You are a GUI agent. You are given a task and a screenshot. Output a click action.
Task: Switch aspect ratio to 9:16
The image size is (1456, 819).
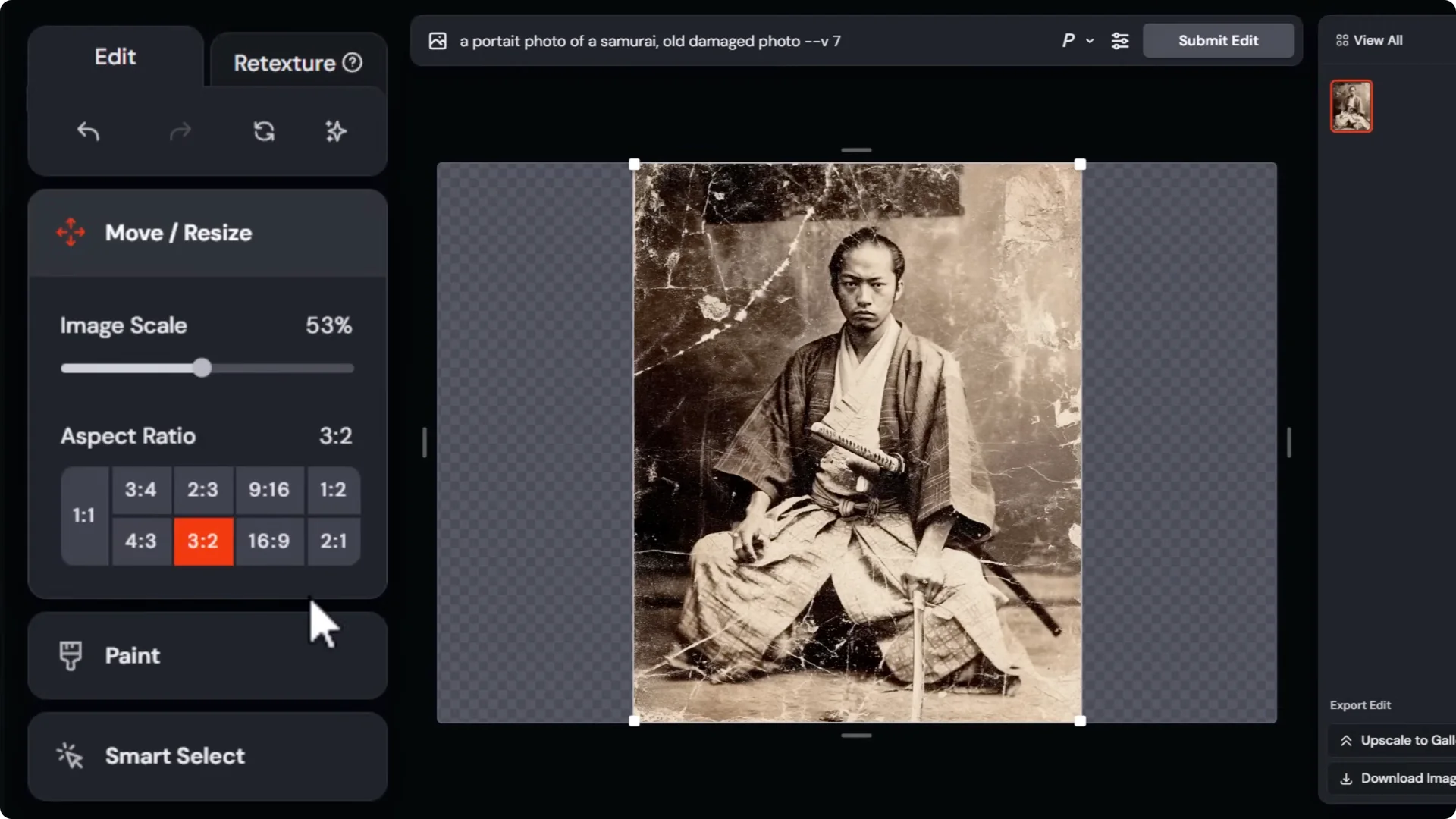[268, 490]
